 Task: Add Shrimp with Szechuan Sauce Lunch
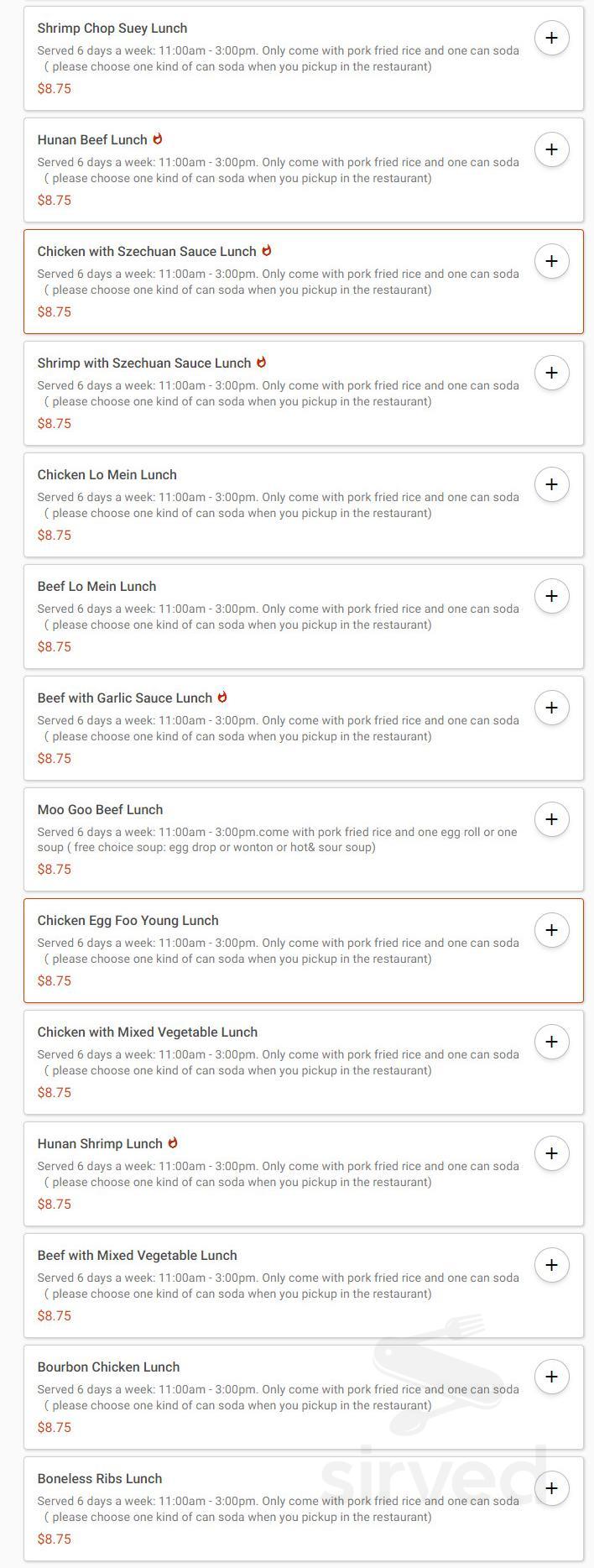[552, 373]
